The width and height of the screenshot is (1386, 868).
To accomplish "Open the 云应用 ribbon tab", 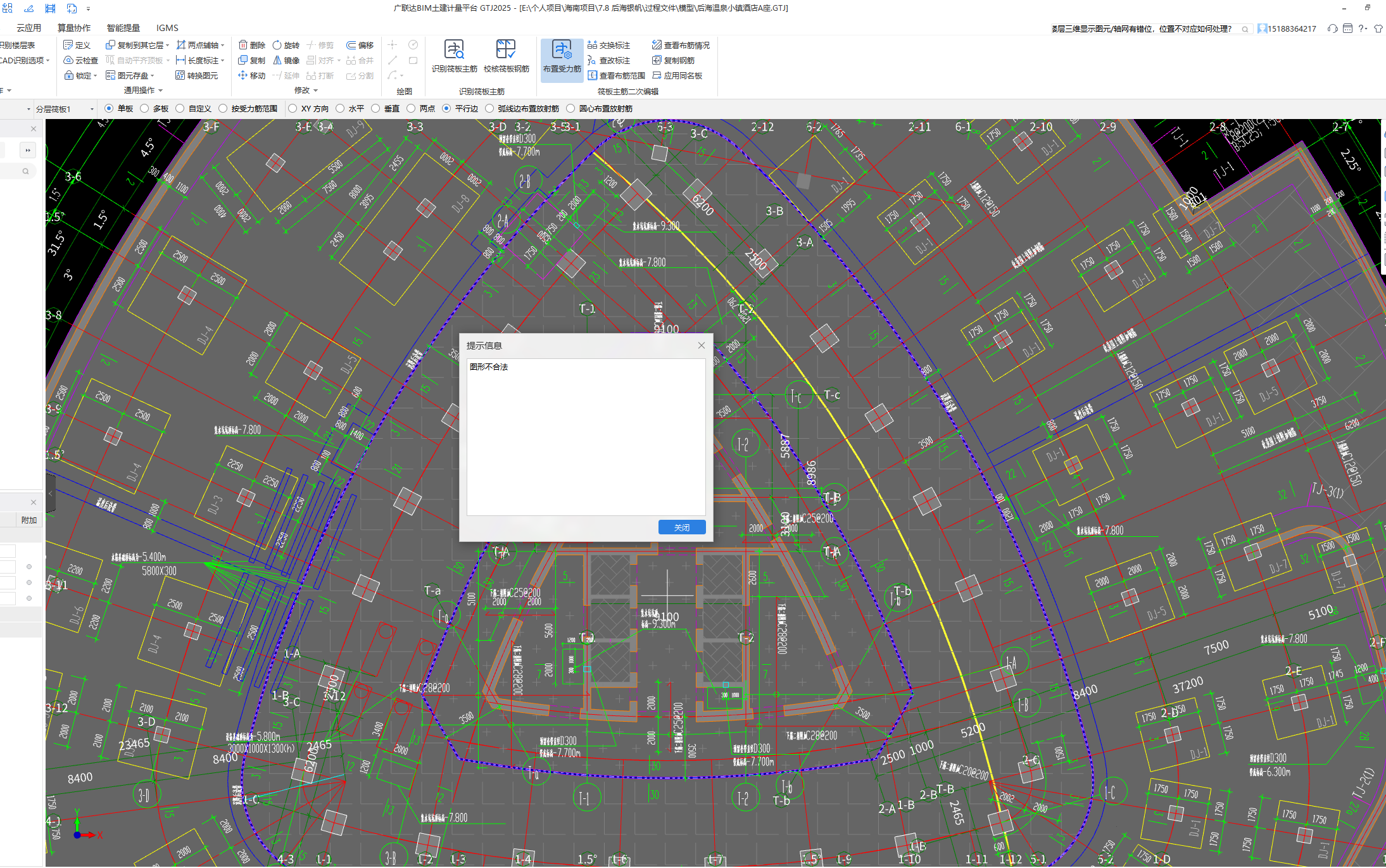I will click(x=28, y=28).
